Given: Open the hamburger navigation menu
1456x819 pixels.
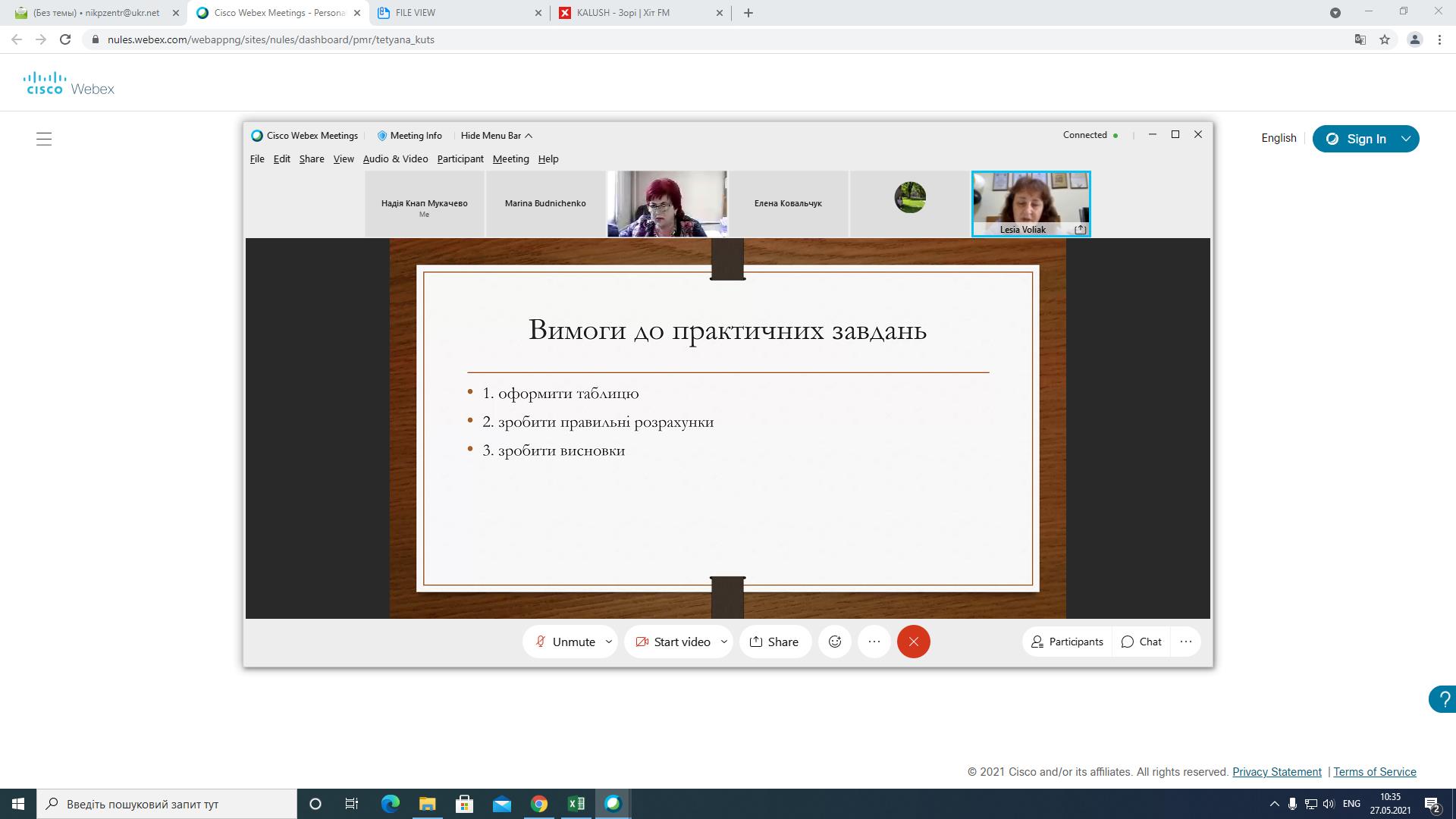Looking at the screenshot, I should 44,139.
